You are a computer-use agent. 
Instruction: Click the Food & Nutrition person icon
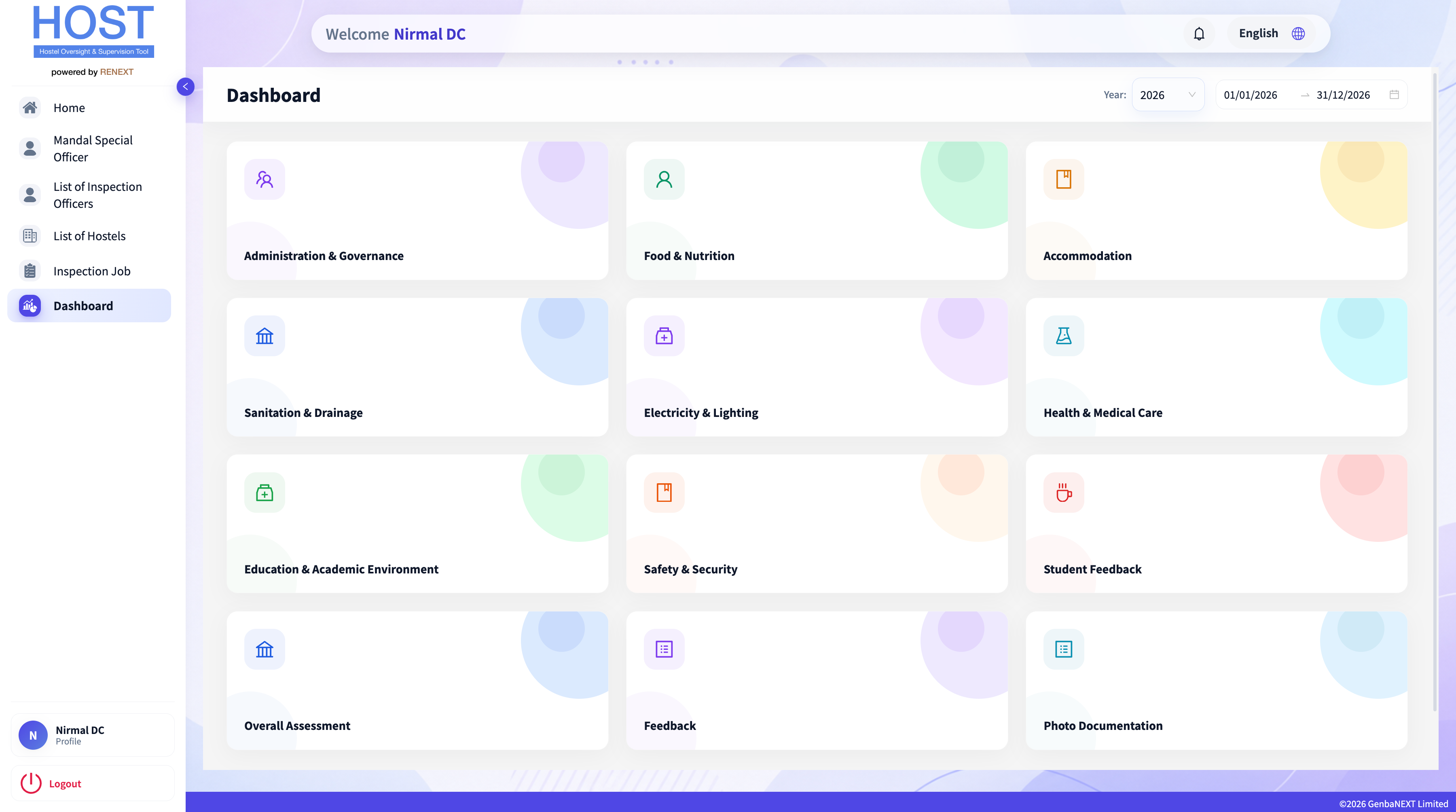coord(664,179)
